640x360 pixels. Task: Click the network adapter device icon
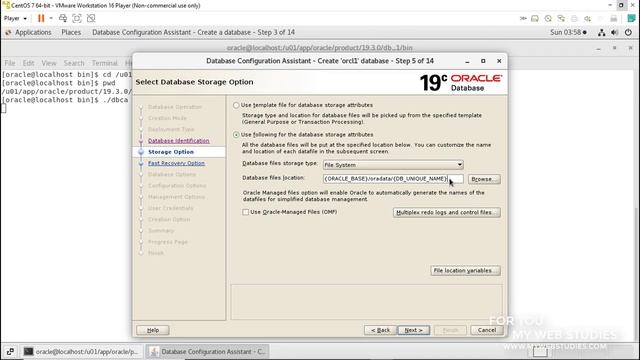(x=561, y=18)
